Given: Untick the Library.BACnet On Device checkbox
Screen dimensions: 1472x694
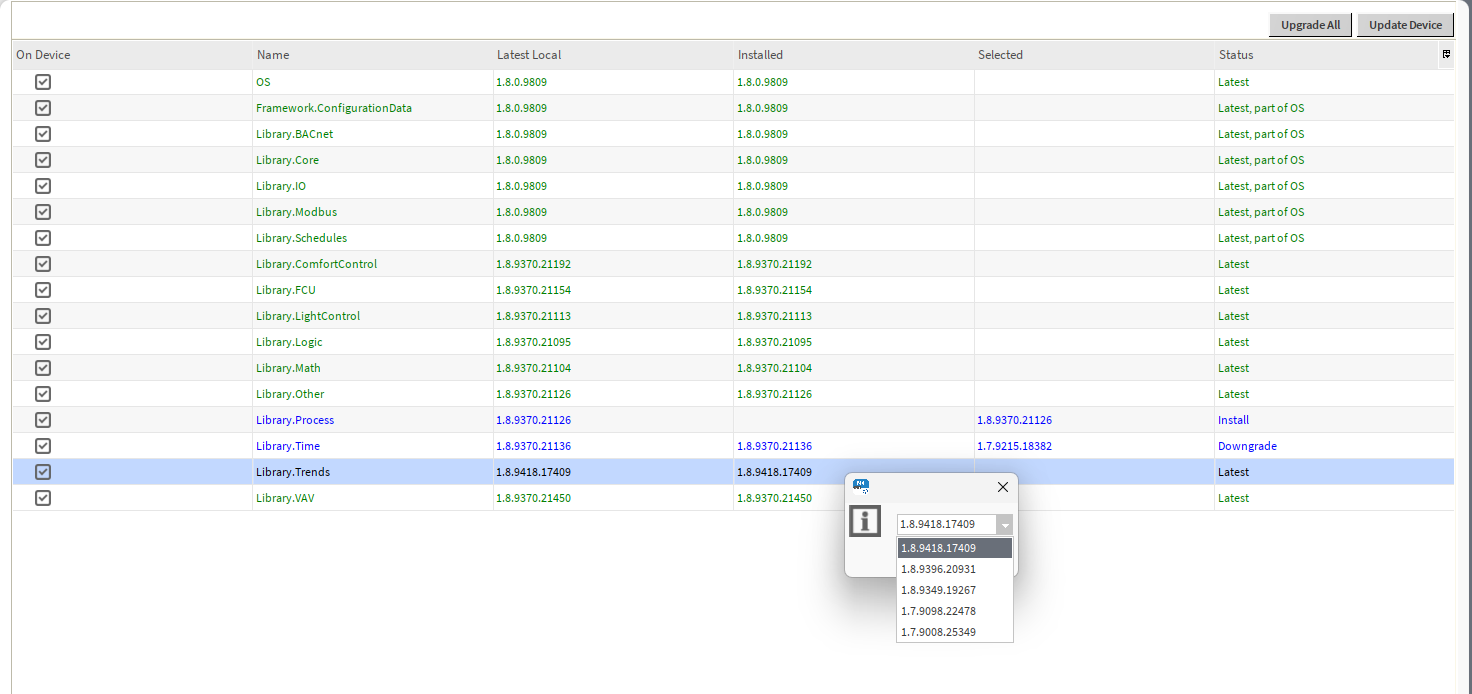Looking at the screenshot, I should 43,134.
